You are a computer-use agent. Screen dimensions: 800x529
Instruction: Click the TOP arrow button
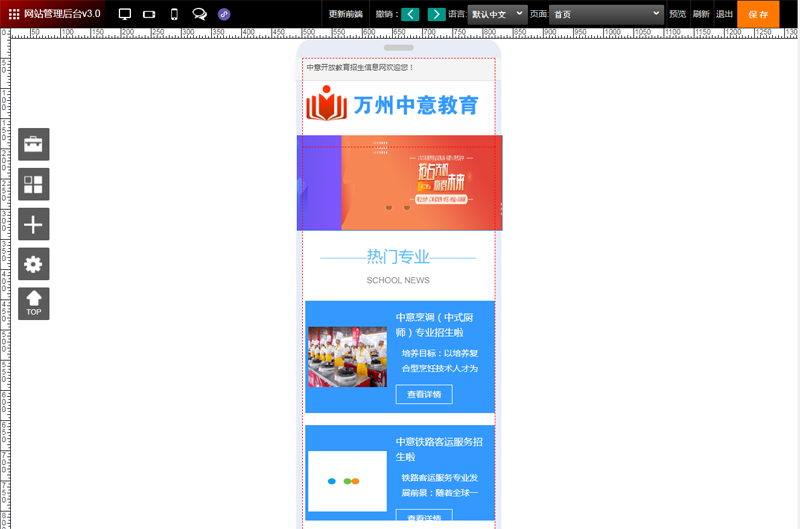tap(34, 304)
